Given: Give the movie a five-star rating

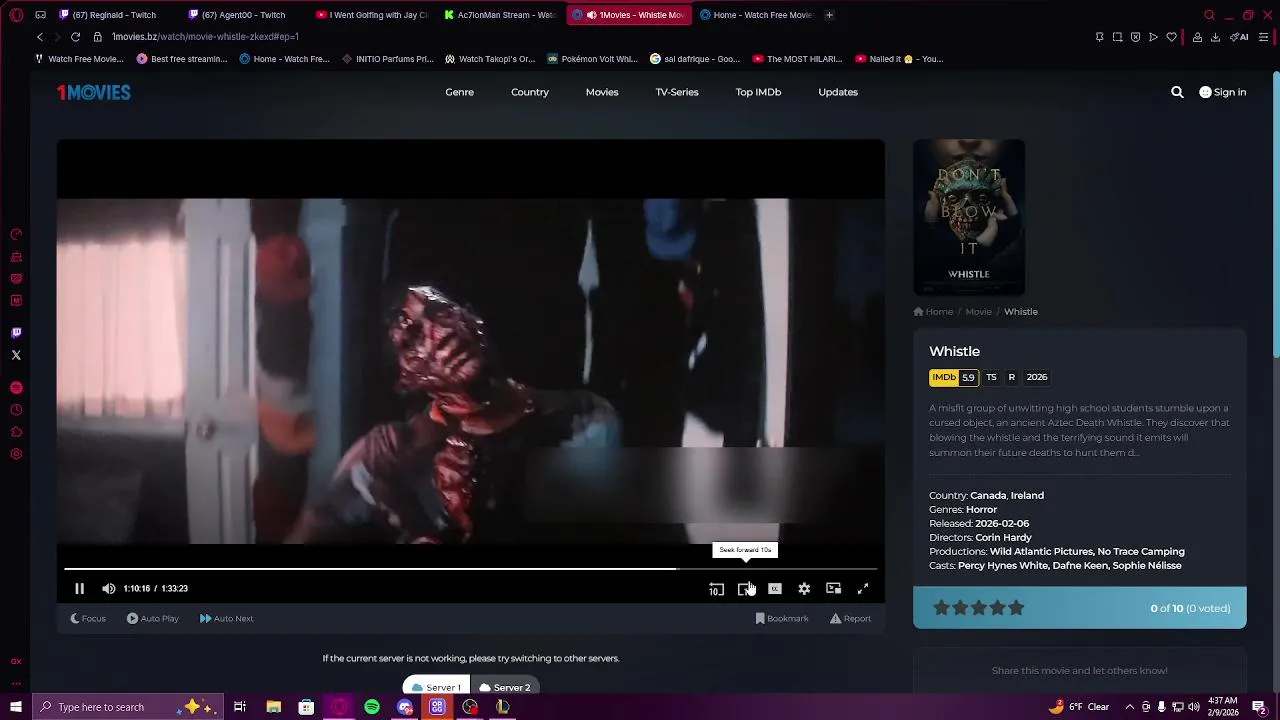Looking at the screenshot, I should click(x=1016, y=608).
